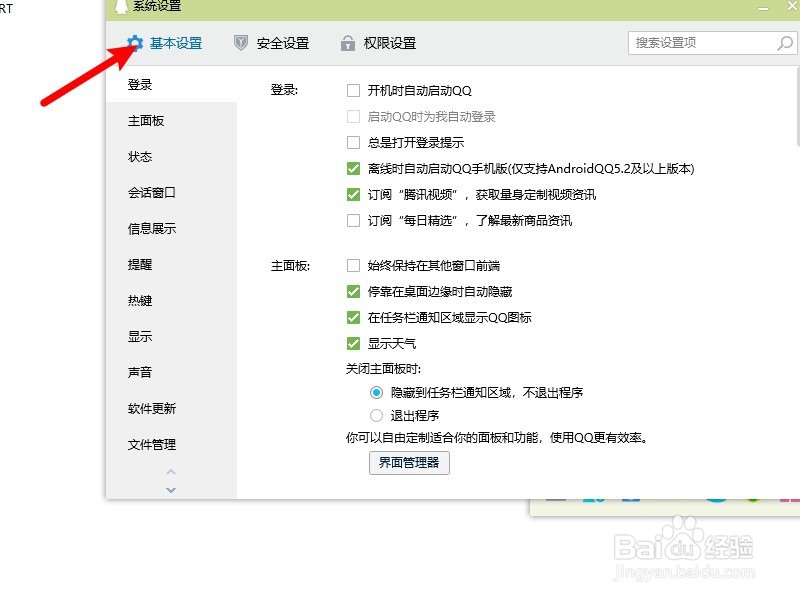The image size is (800, 600).
Task: Select 登录 in the left sidebar
Action: (171, 85)
